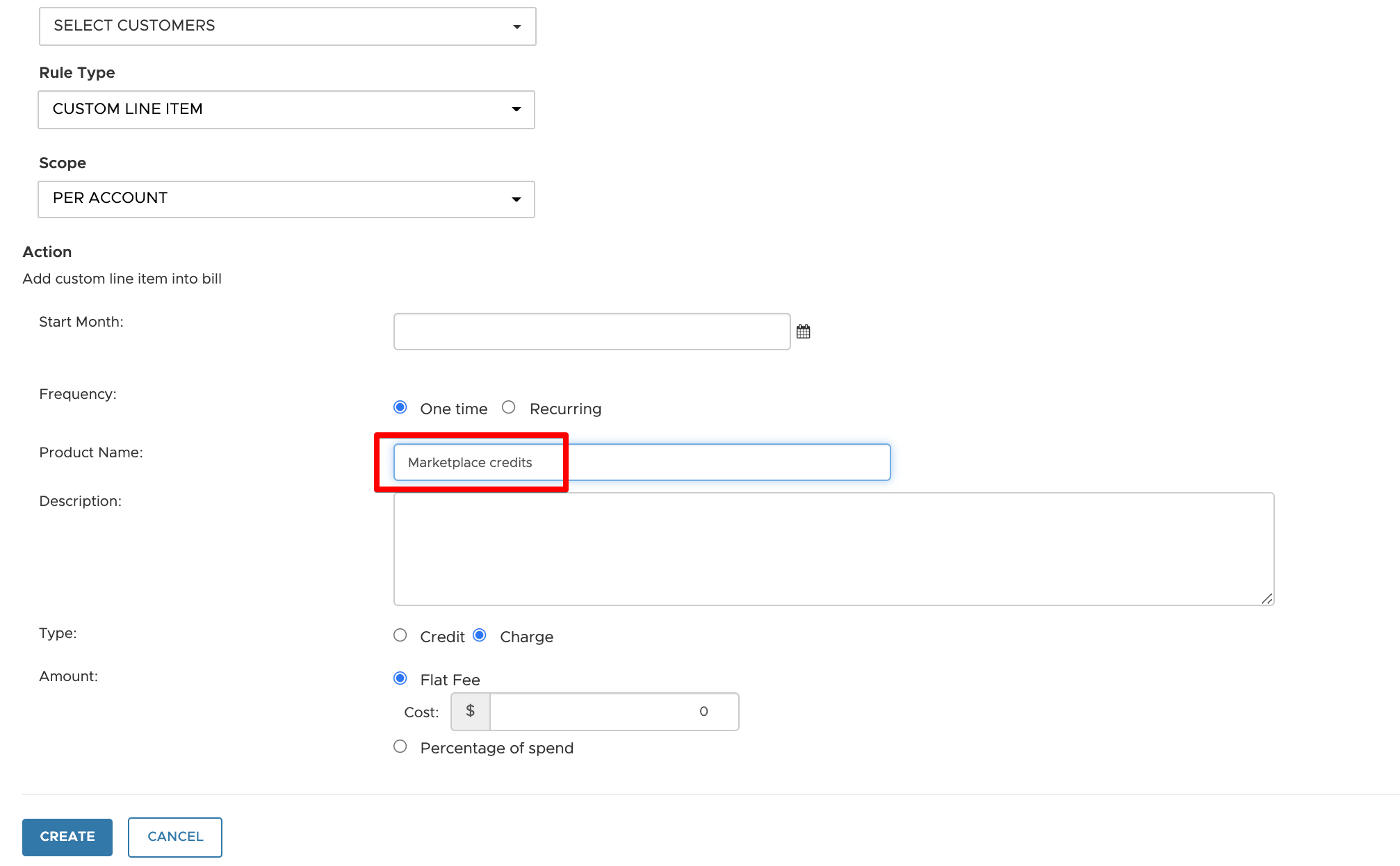1400x866 pixels.
Task: Click the Cost amount input field
Action: point(613,712)
